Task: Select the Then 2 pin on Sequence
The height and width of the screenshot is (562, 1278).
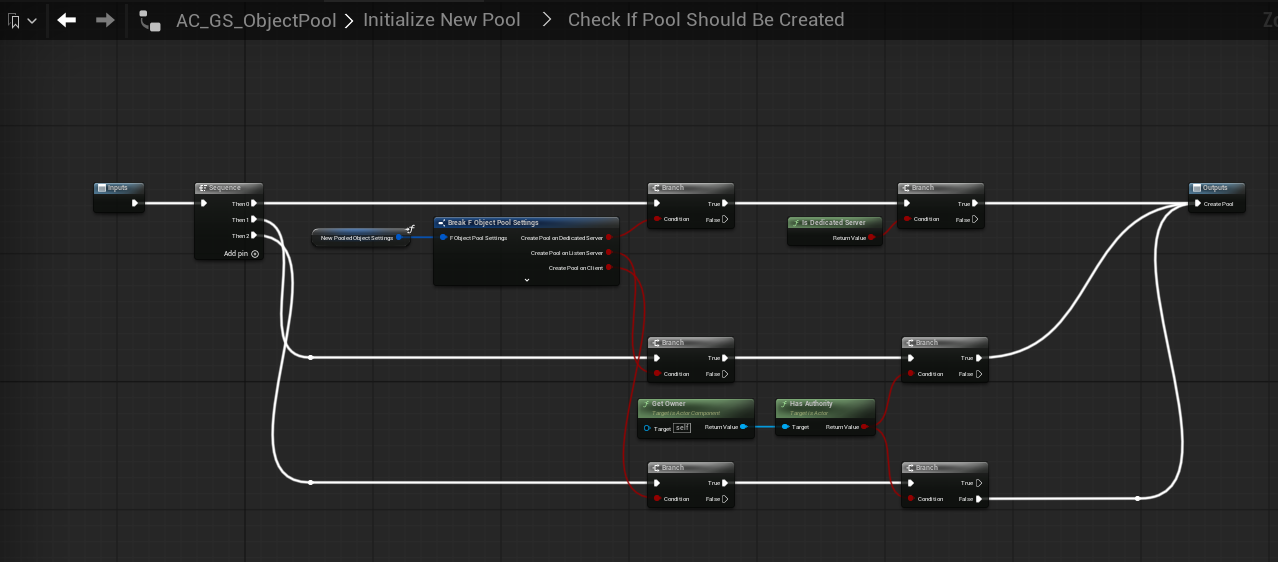Action: (x=254, y=236)
